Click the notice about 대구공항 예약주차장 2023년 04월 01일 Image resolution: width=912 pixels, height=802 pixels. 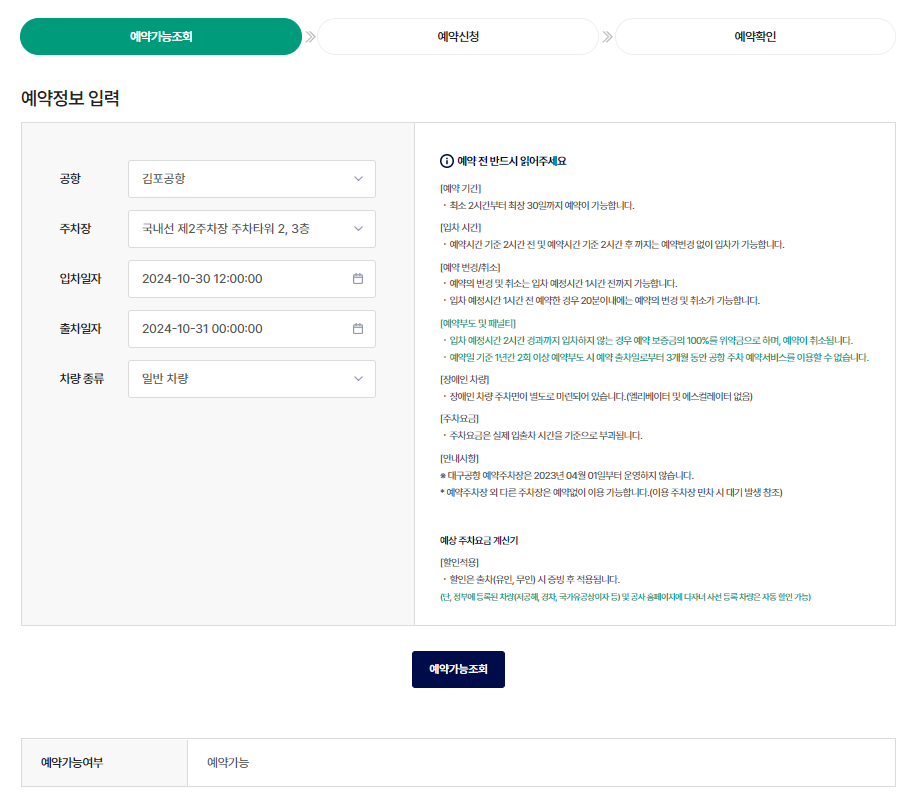[567, 476]
